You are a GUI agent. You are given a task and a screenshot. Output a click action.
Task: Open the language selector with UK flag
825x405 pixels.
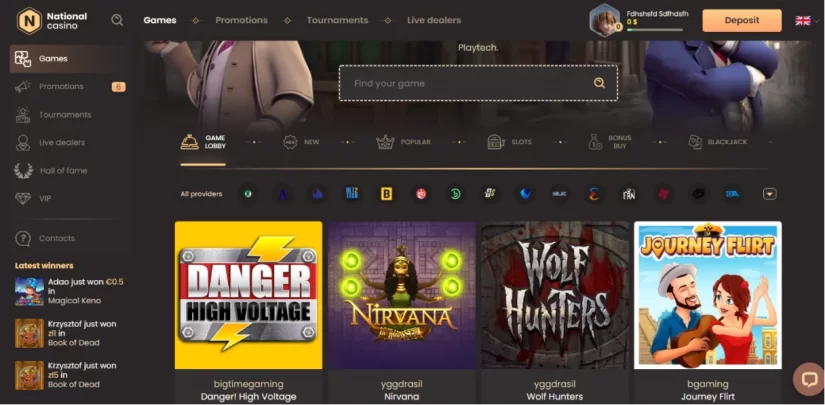(807, 21)
